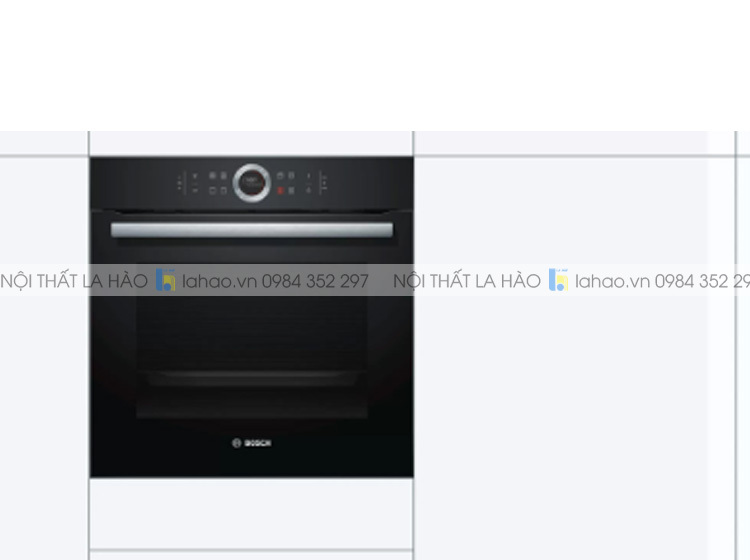Click the outermost lower-left heating mode icon
The image size is (750, 560).
pos(212,190)
